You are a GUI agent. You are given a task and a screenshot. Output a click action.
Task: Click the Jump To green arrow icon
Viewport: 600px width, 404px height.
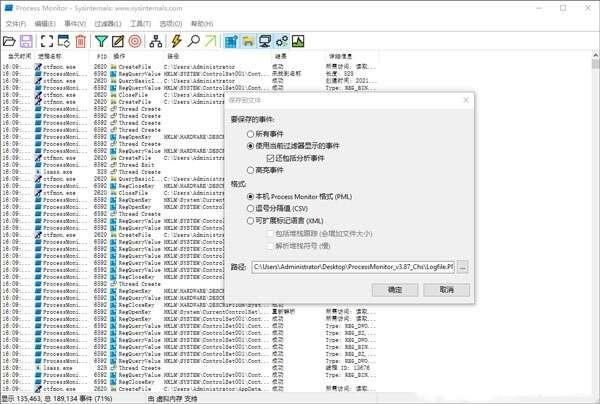pyautogui.click(x=210, y=41)
